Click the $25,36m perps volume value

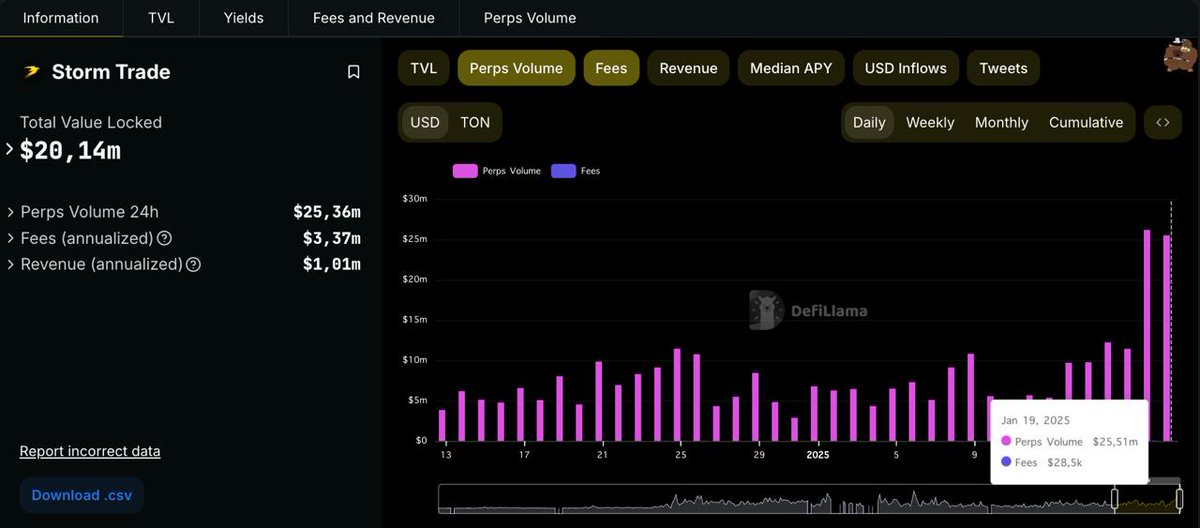327,212
